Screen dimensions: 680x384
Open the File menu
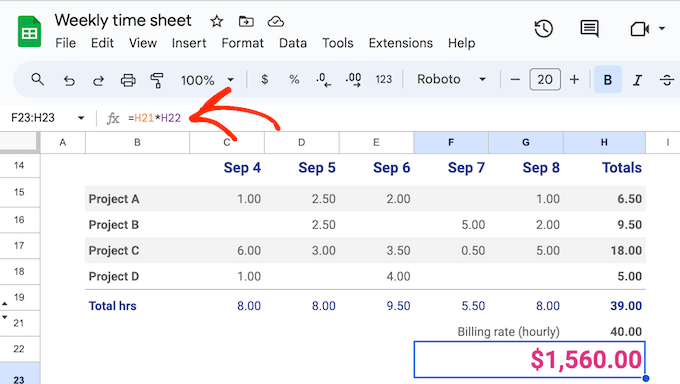tap(65, 43)
